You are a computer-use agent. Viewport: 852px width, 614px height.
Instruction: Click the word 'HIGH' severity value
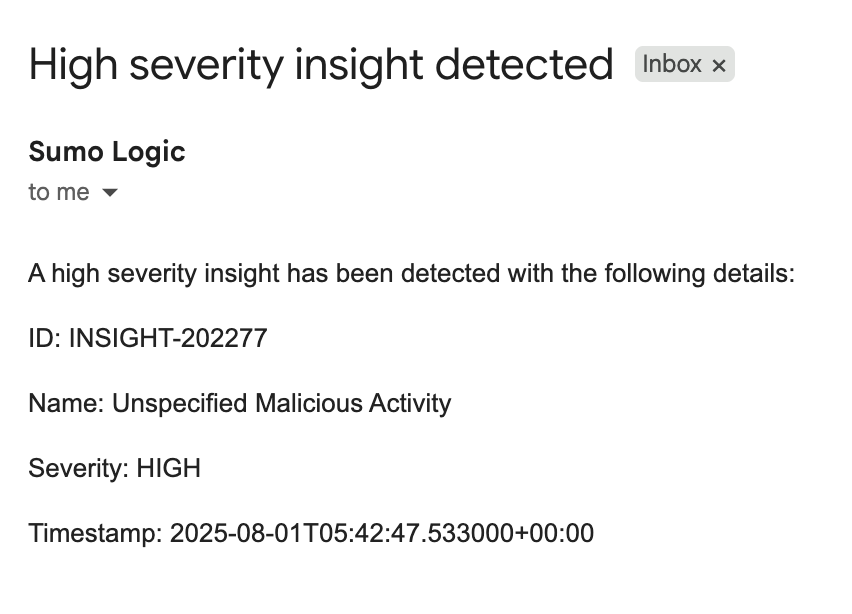pyautogui.click(x=169, y=468)
